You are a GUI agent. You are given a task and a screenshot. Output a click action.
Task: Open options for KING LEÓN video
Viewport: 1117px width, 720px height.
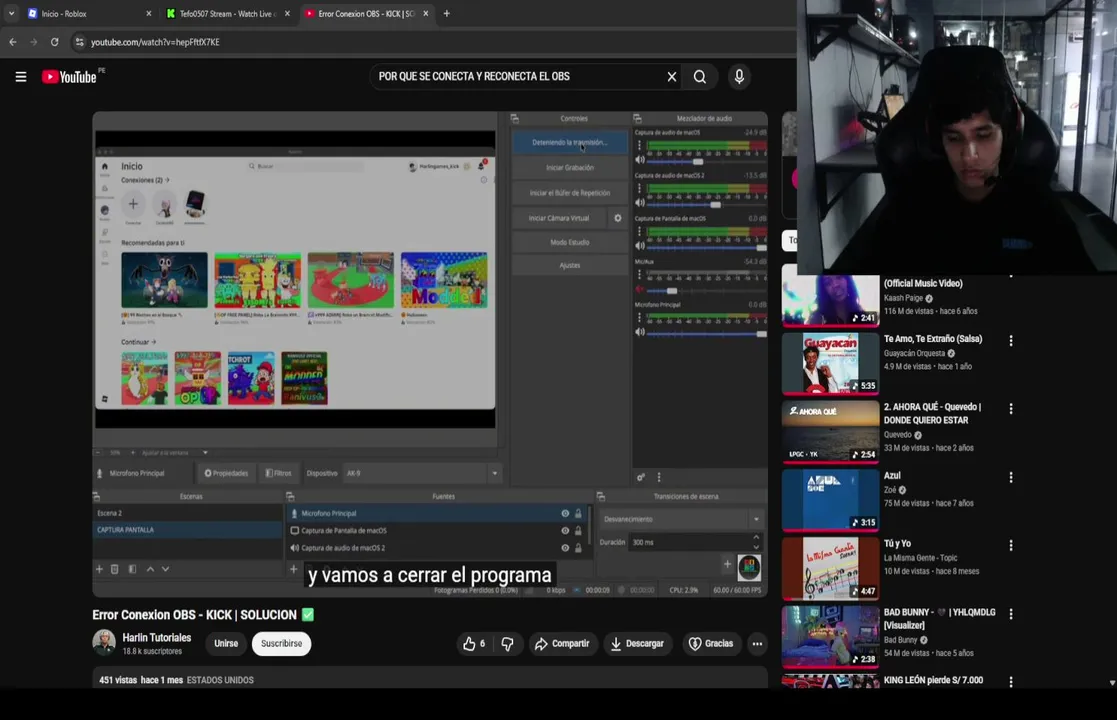tap(1011, 682)
